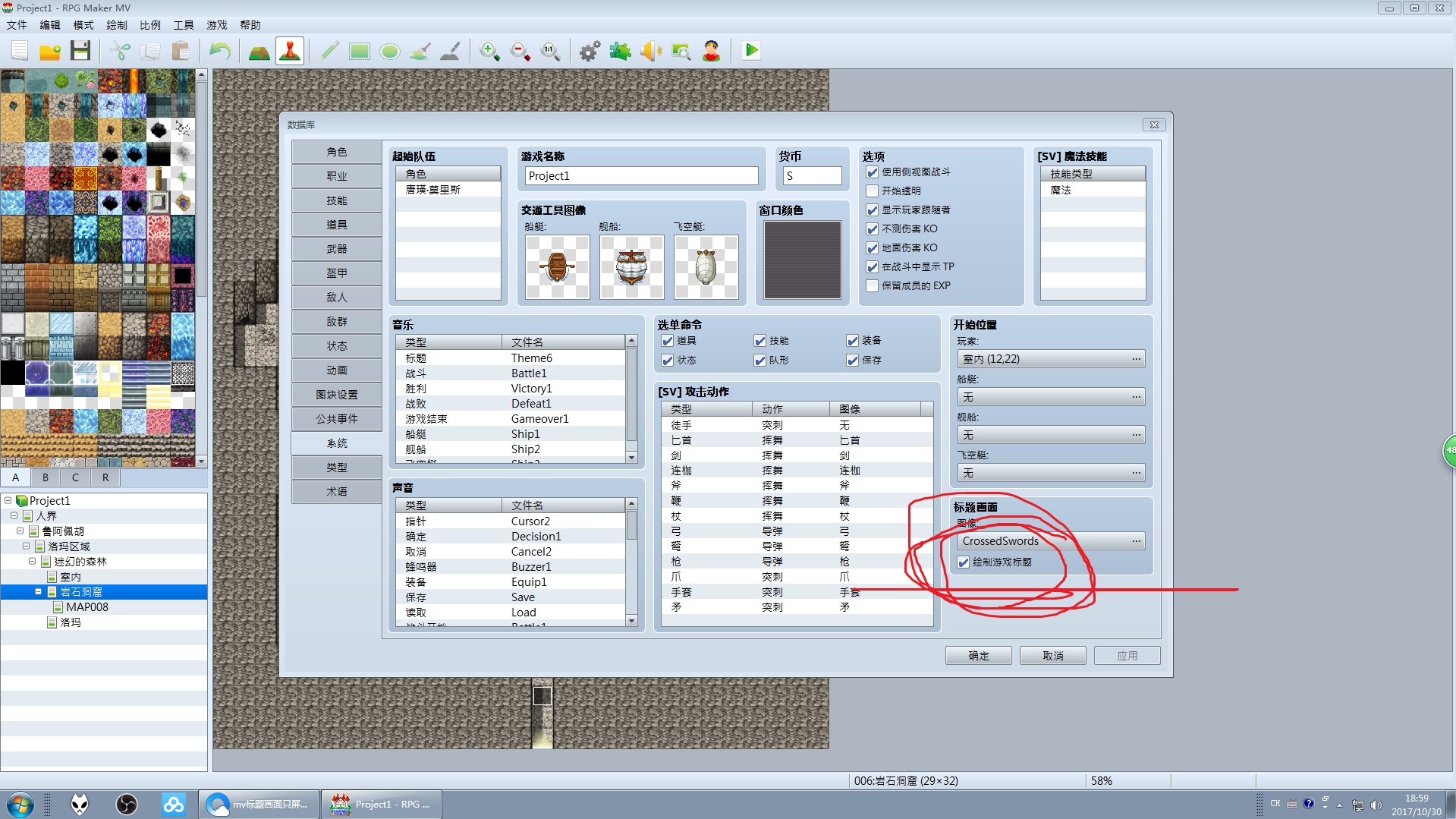Image resolution: width=1456 pixels, height=819 pixels.
Task: Collapse the Project1 root tree node
Action: pos(8,501)
